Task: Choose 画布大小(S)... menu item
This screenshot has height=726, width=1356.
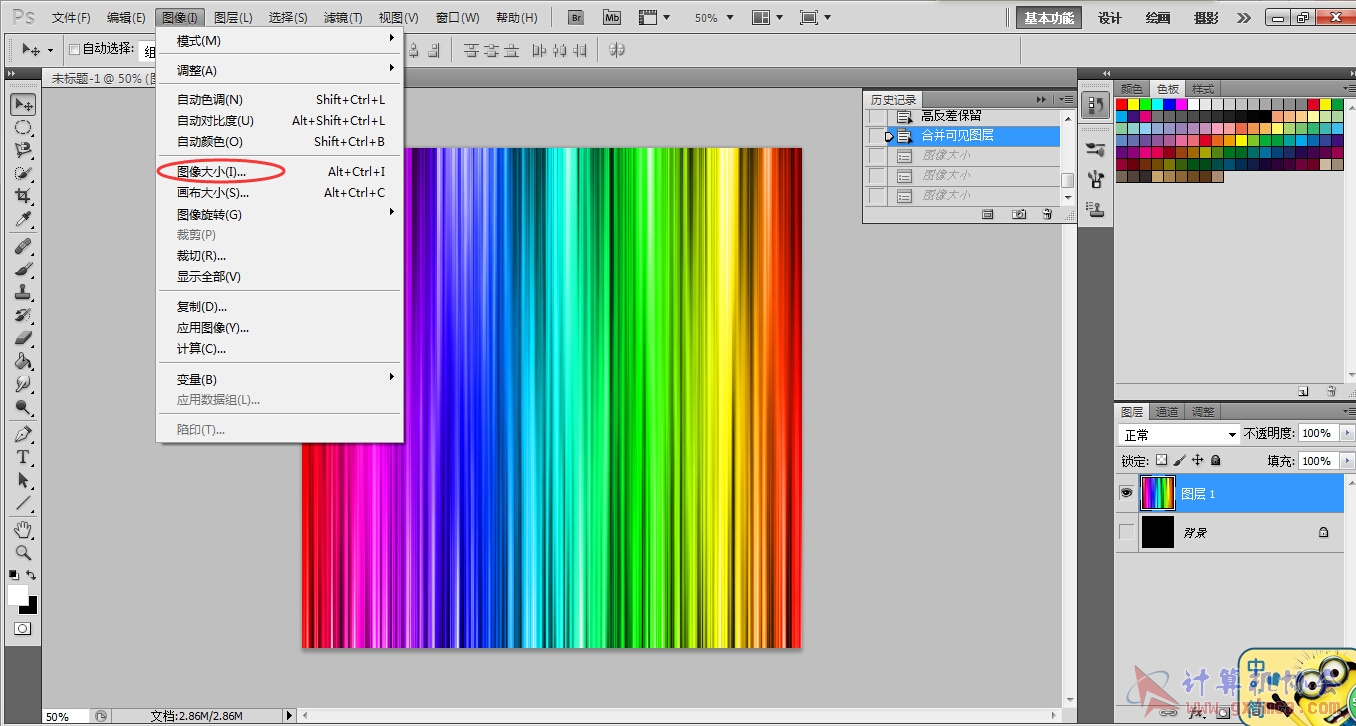Action: [280, 193]
